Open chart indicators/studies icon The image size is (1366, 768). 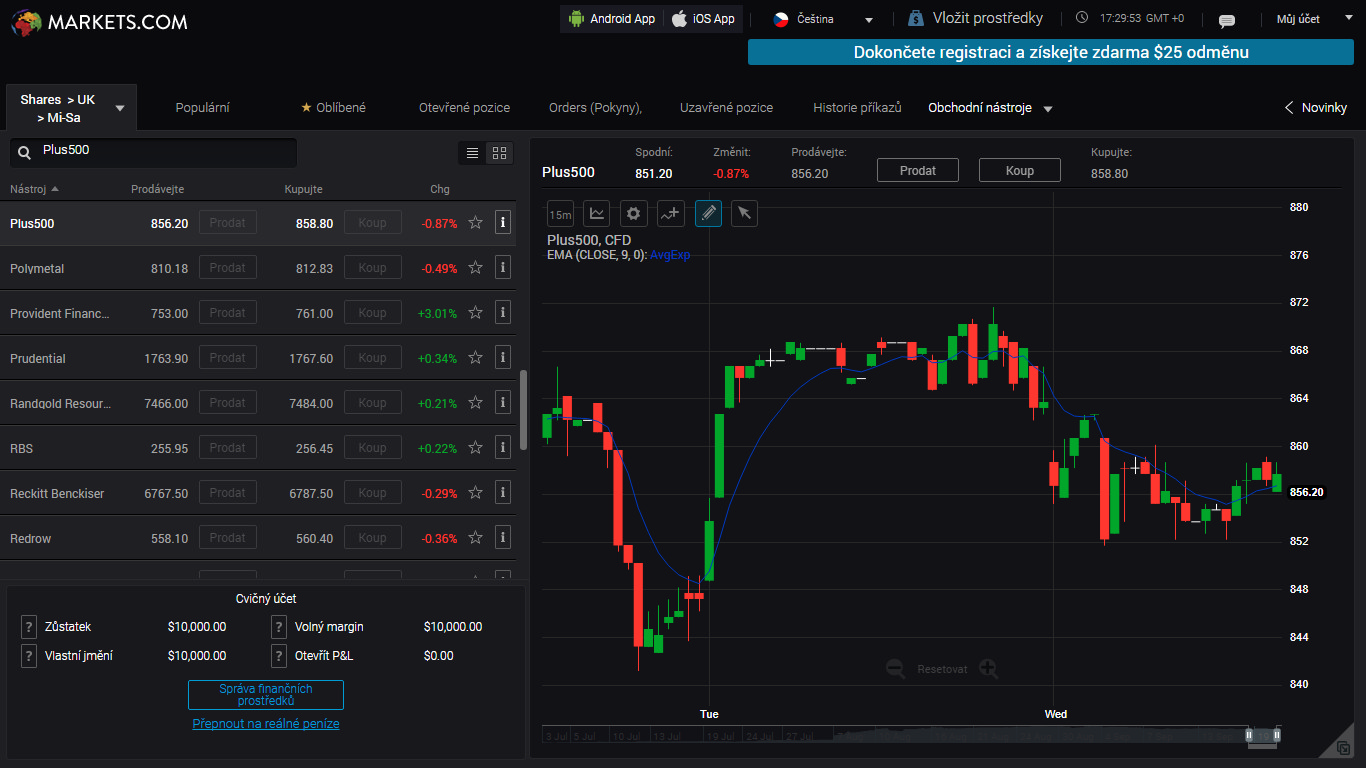671,213
